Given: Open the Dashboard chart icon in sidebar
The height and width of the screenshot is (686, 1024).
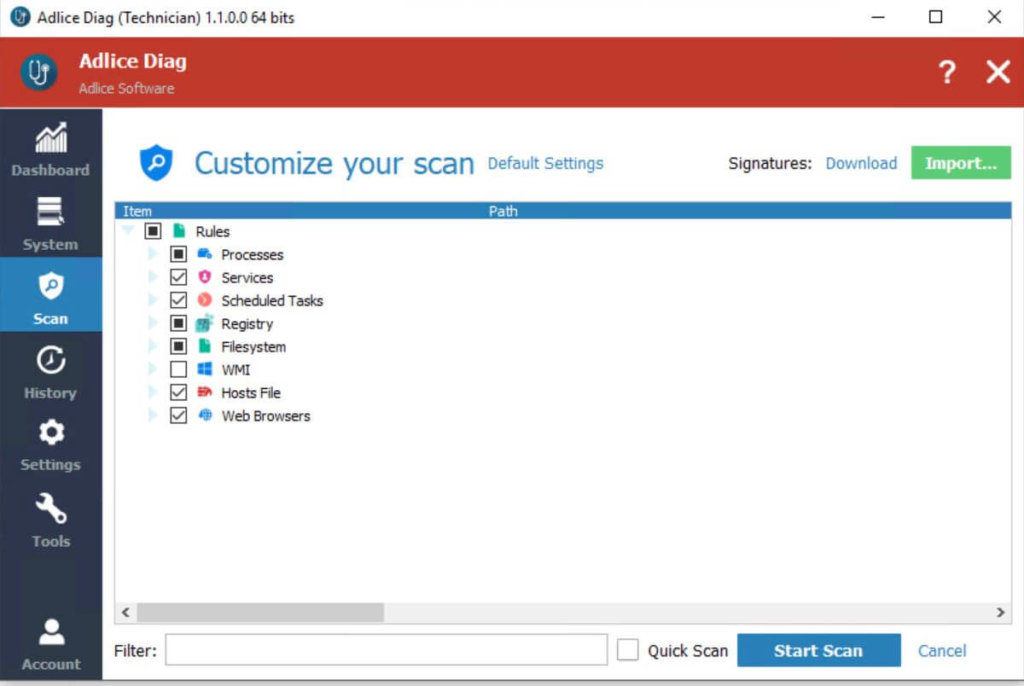Looking at the screenshot, I should point(50,139).
